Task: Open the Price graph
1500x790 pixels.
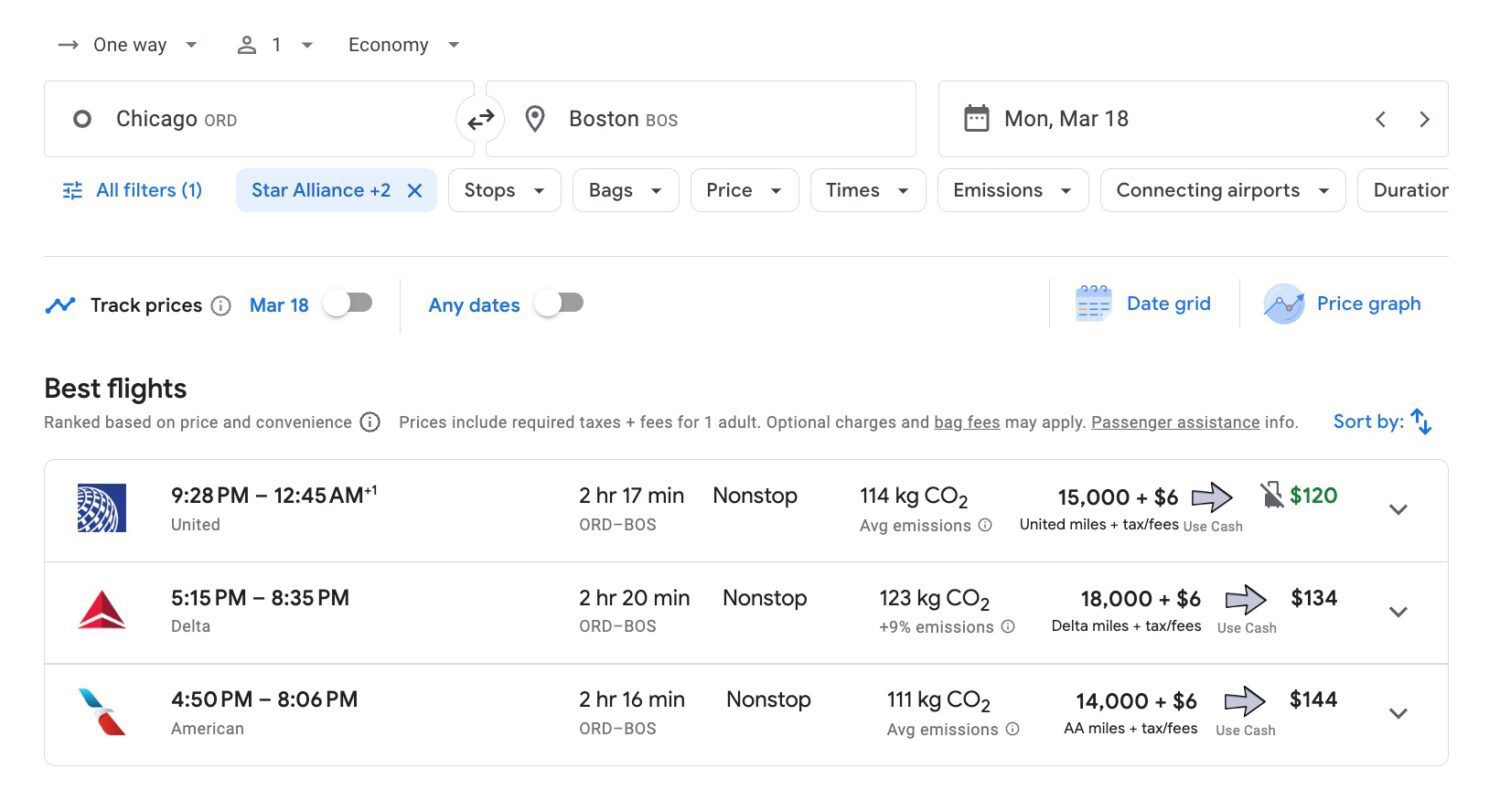Action: (x=1343, y=304)
